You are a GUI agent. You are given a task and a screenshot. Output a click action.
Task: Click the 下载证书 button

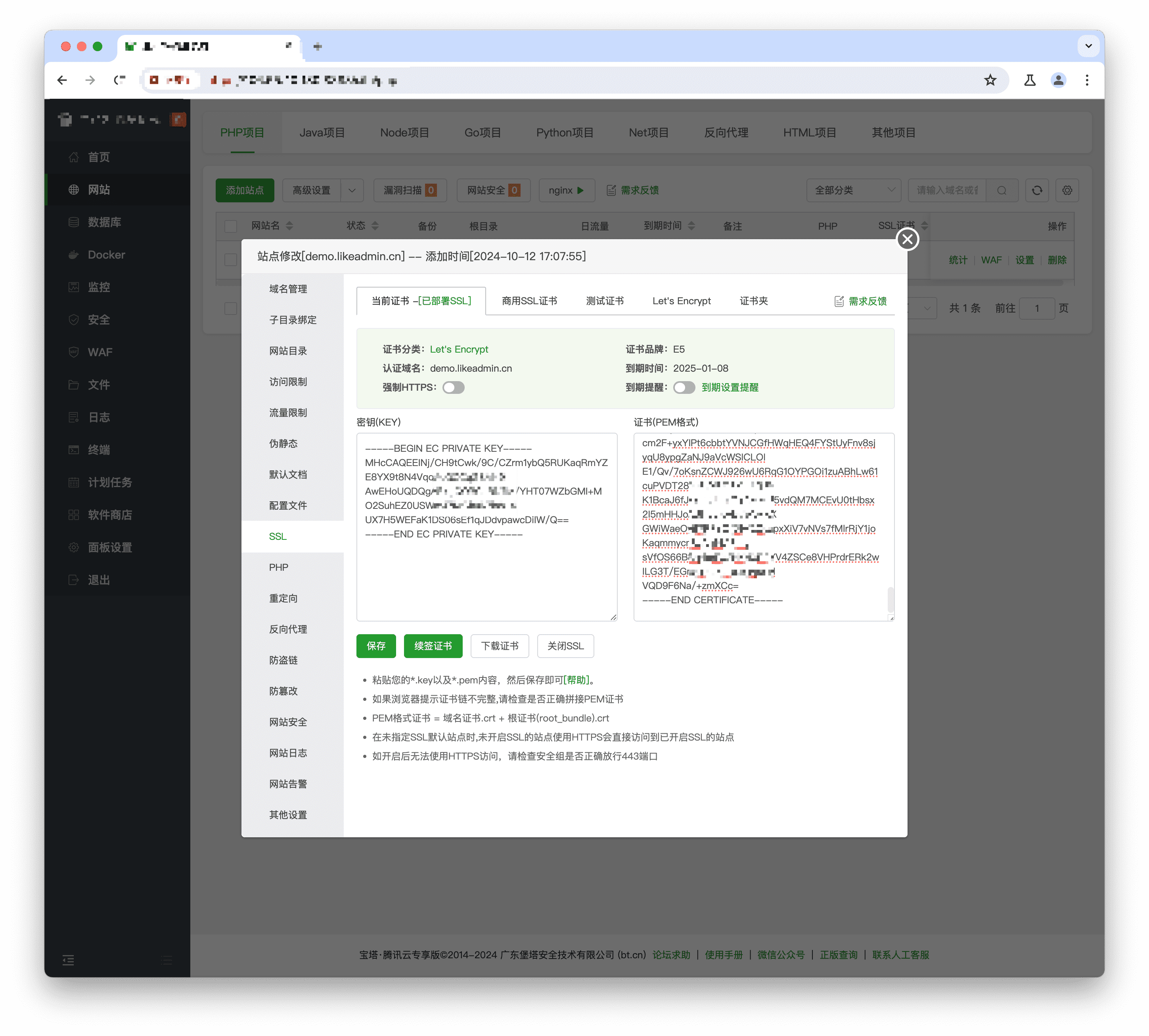click(499, 645)
